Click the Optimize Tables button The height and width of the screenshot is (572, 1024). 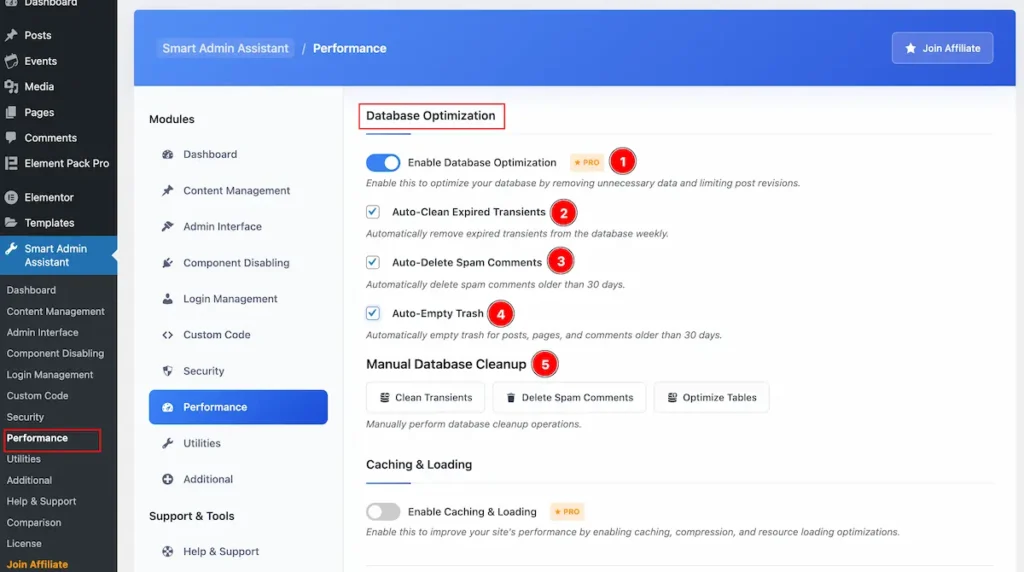[712, 398]
